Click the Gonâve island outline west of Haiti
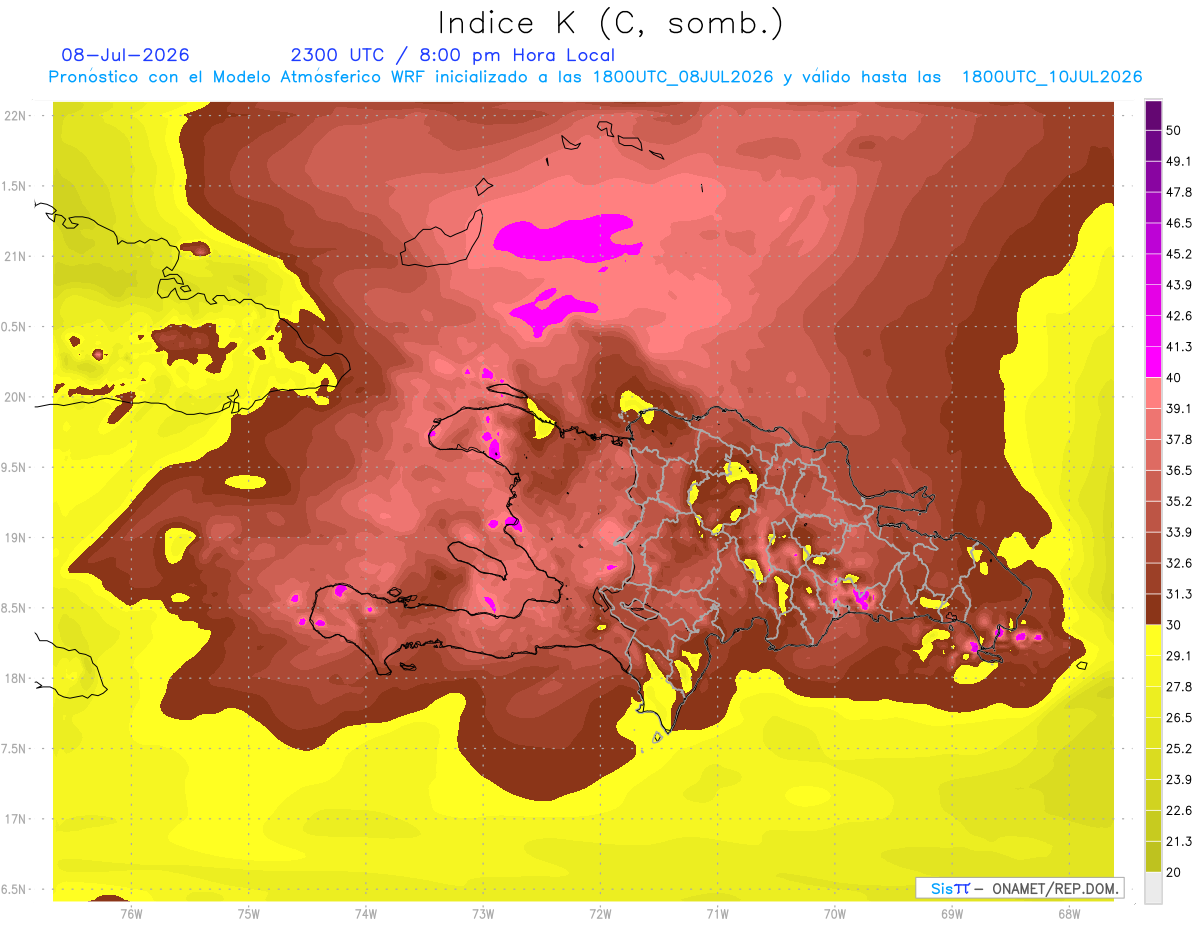Viewport: 1200px width, 927px height. (479, 558)
